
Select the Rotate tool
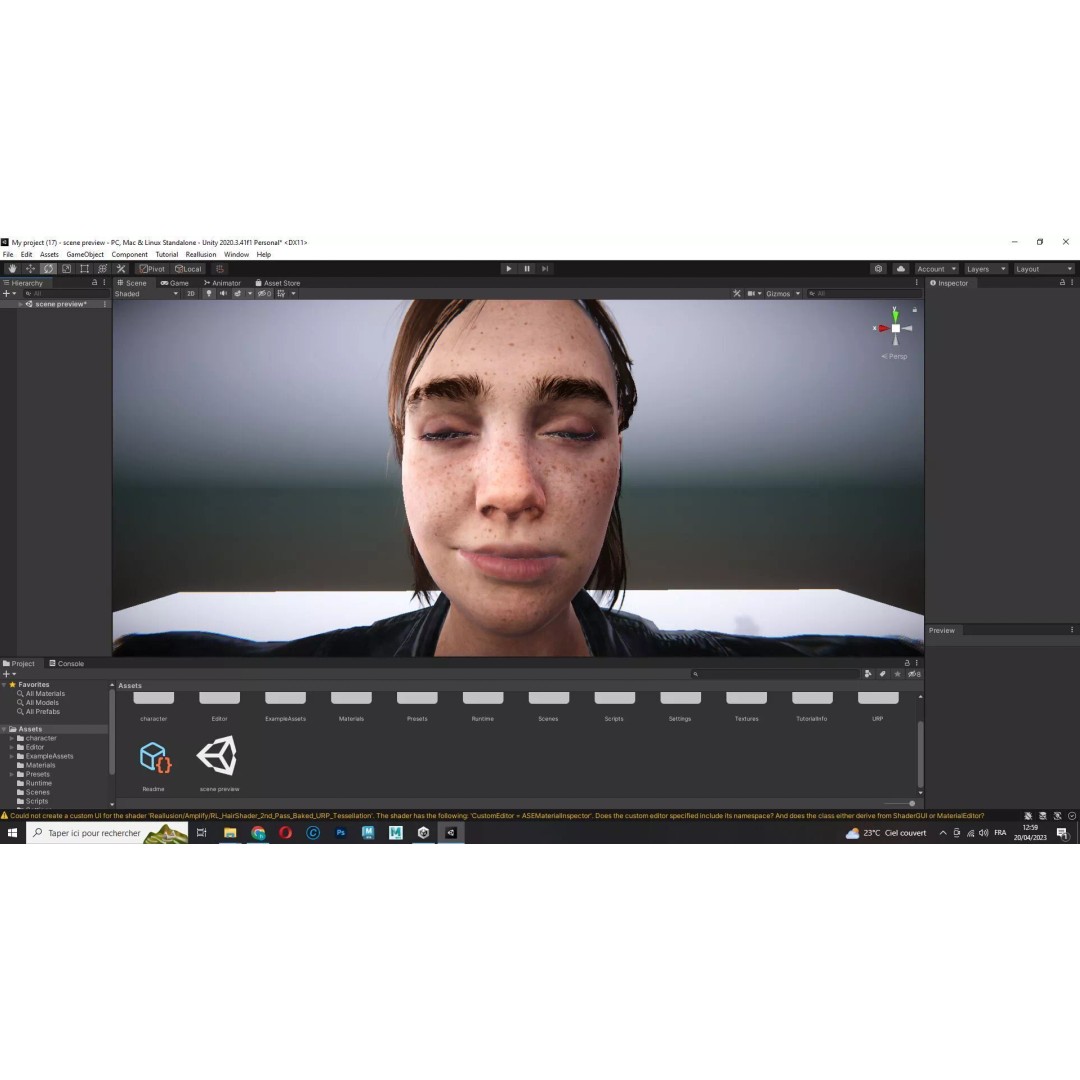click(x=48, y=269)
